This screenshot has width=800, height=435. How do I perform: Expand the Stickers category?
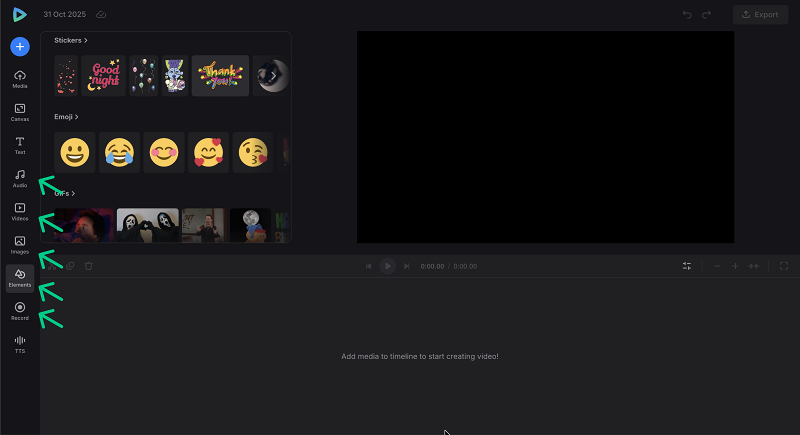coord(71,40)
